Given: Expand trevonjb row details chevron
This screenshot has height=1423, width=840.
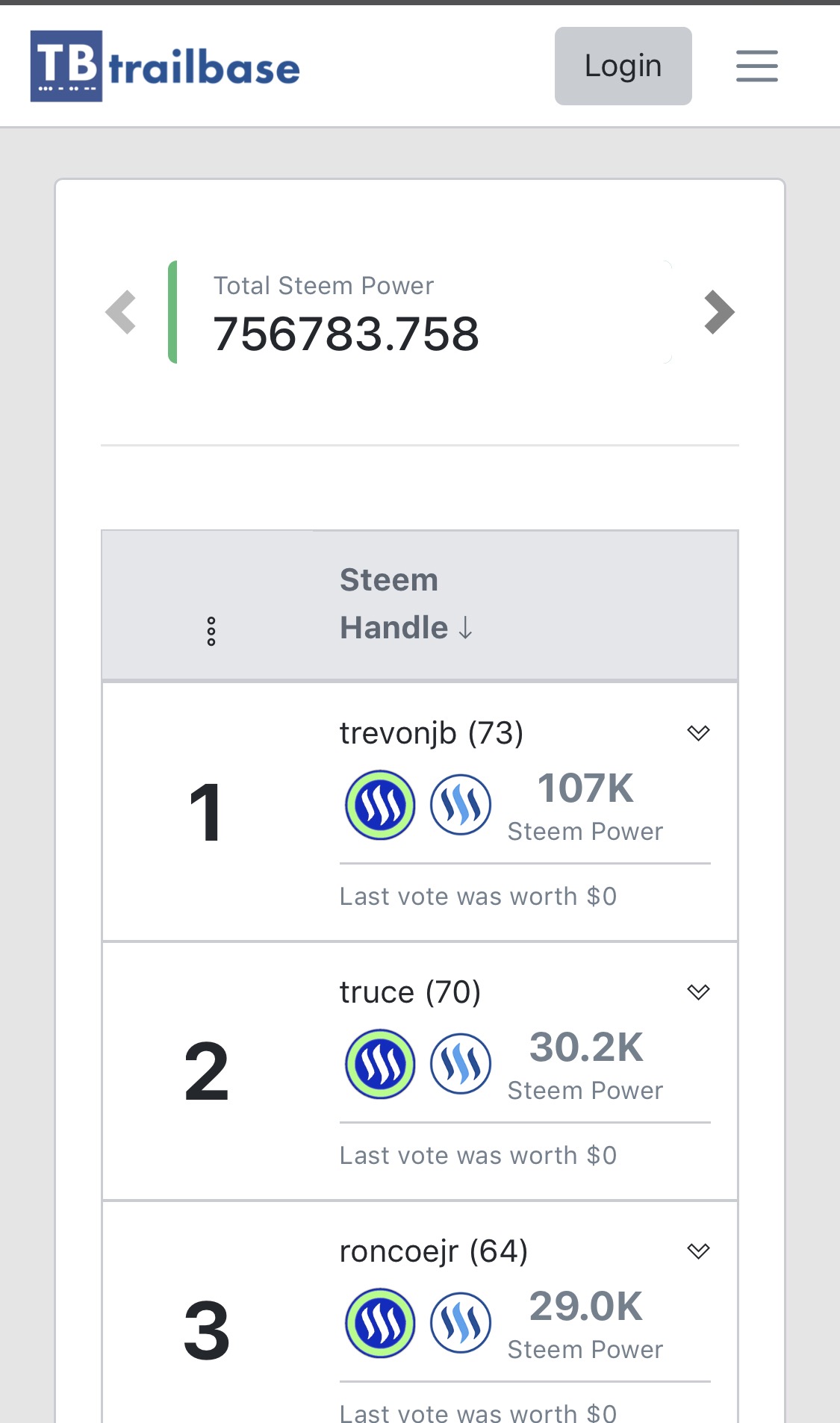Looking at the screenshot, I should click(698, 733).
